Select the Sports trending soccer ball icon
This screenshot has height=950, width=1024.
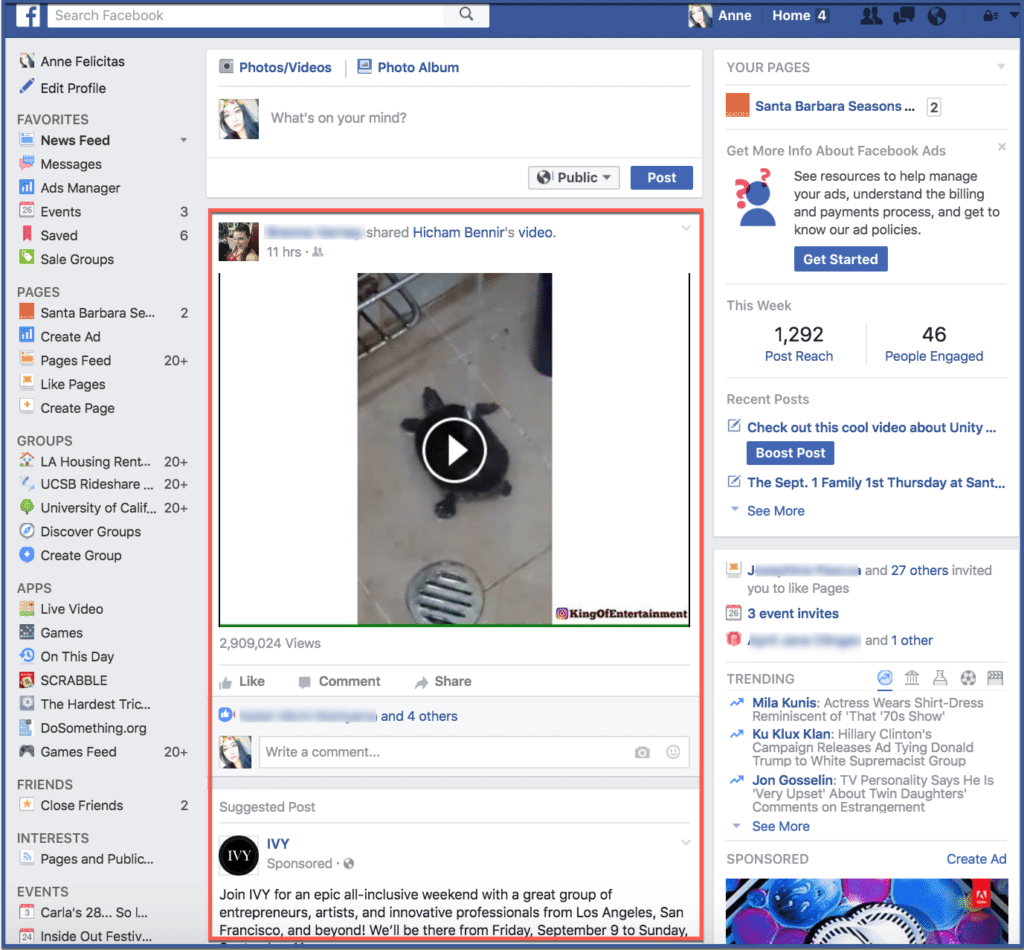pyautogui.click(x=968, y=678)
